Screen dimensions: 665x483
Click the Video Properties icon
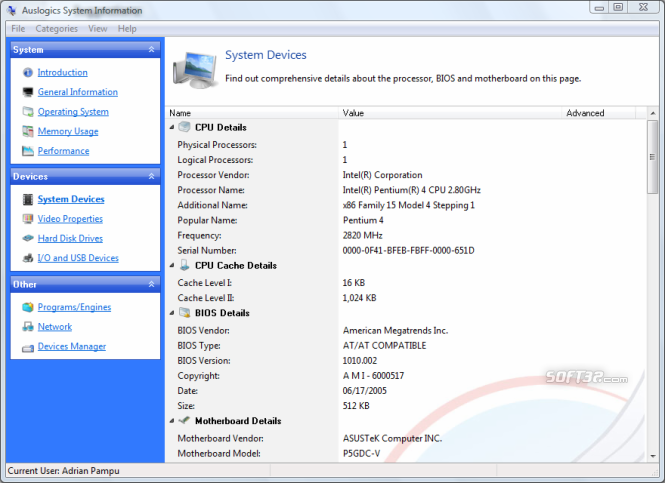28,219
